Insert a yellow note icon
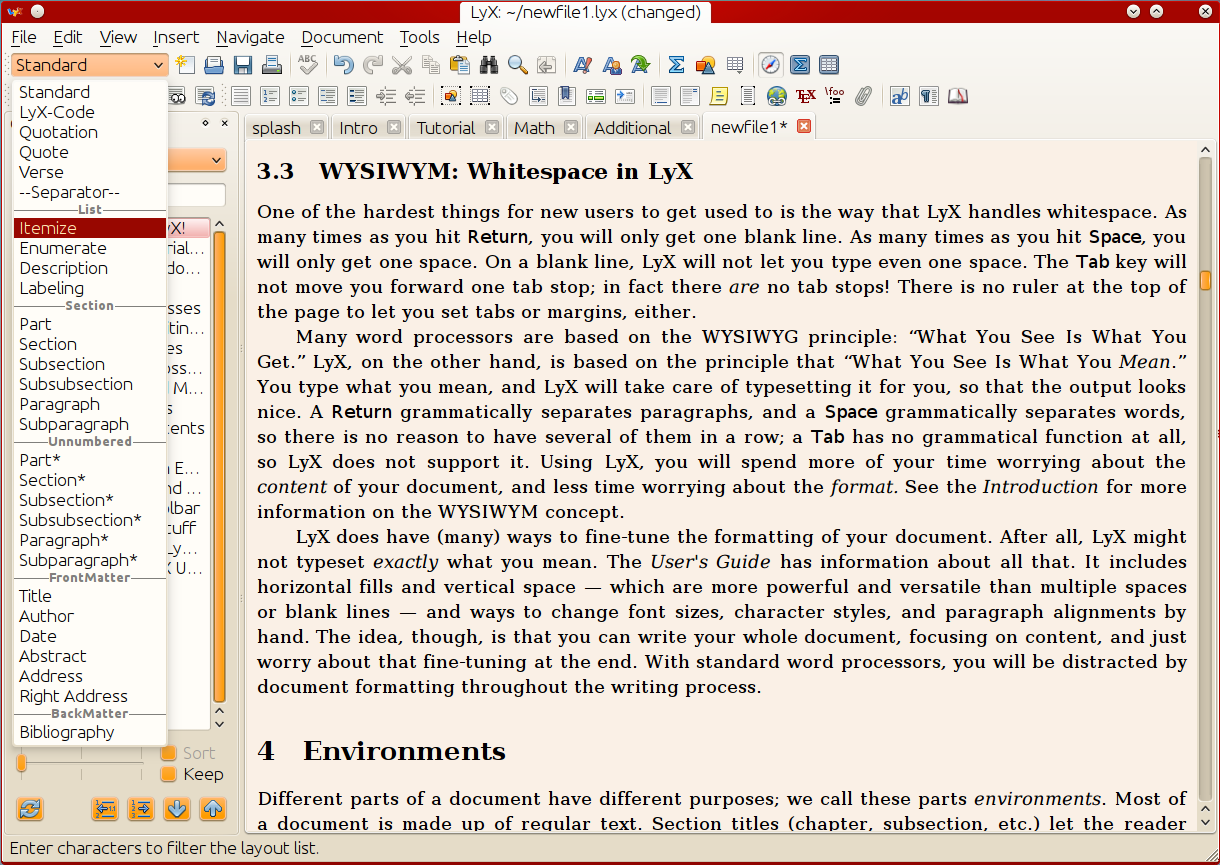1220x865 pixels. point(719,96)
